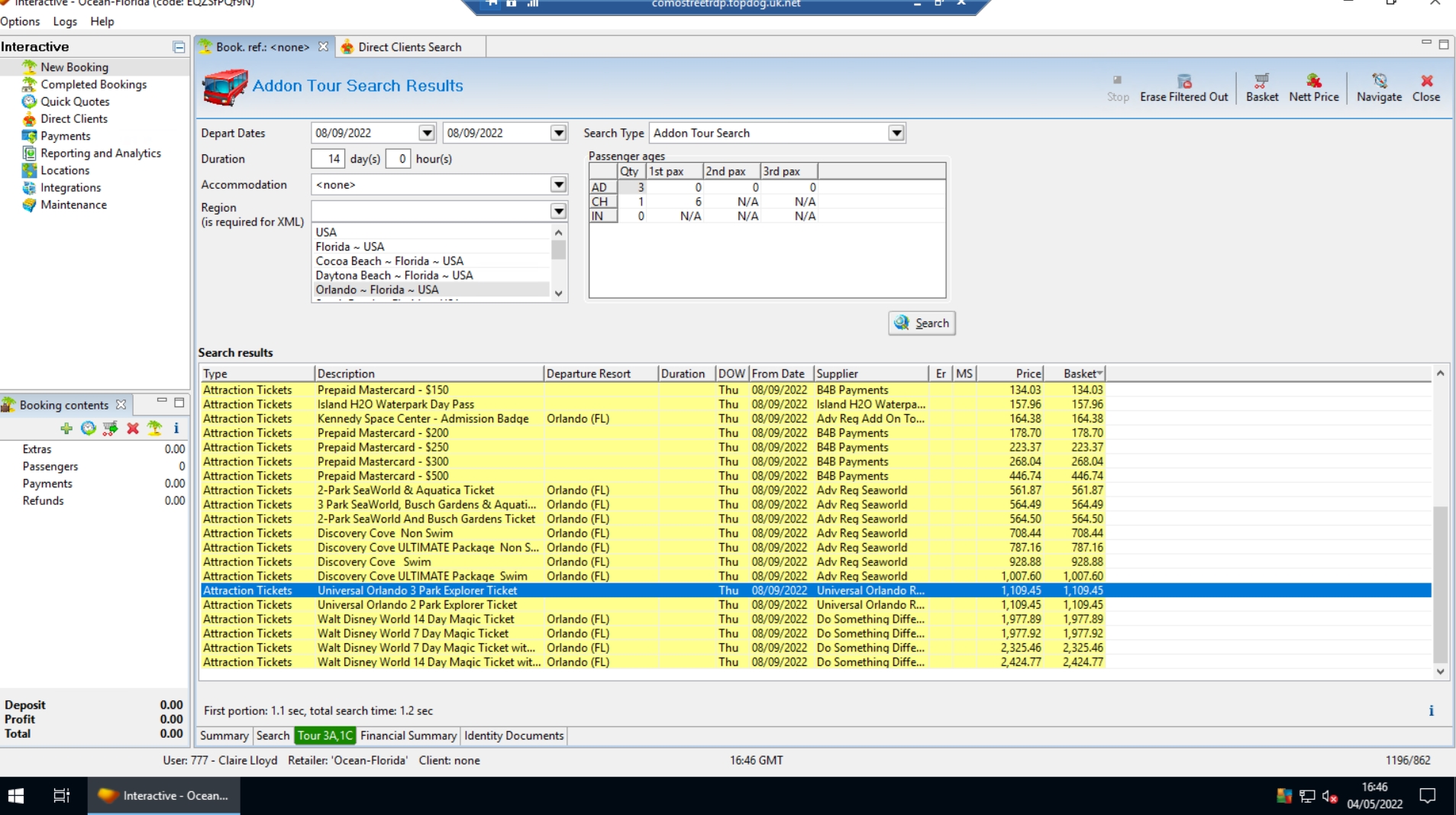Click the muted speaker icon in system tray
This screenshot has width=1456, height=815.
(1329, 797)
